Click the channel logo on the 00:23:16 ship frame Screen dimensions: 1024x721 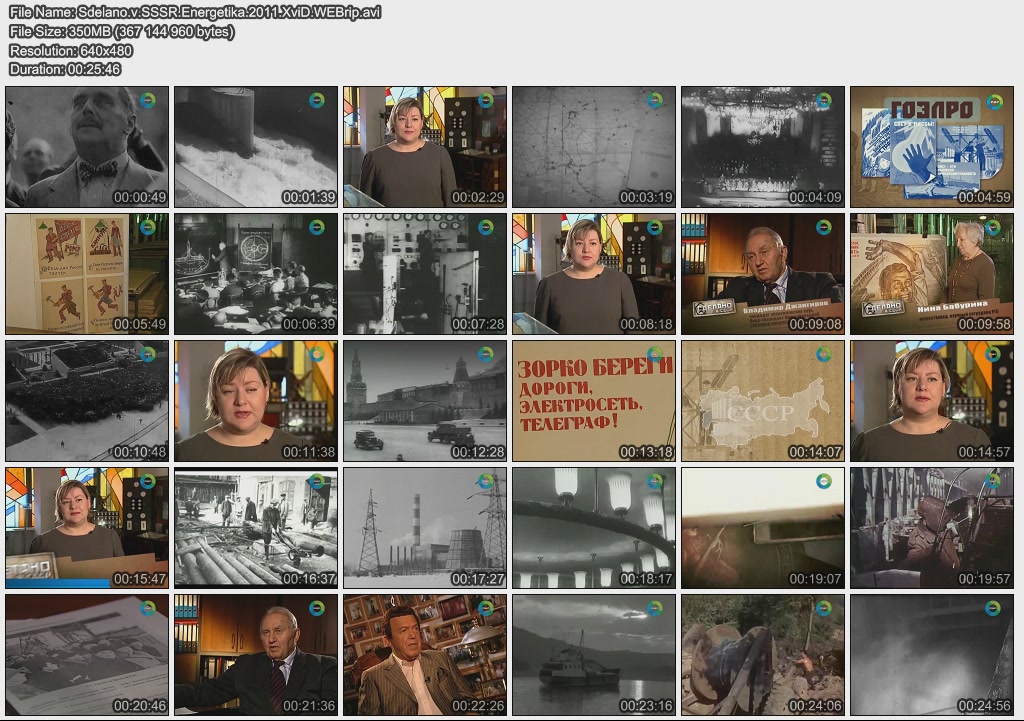pyautogui.click(x=655, y=608)
